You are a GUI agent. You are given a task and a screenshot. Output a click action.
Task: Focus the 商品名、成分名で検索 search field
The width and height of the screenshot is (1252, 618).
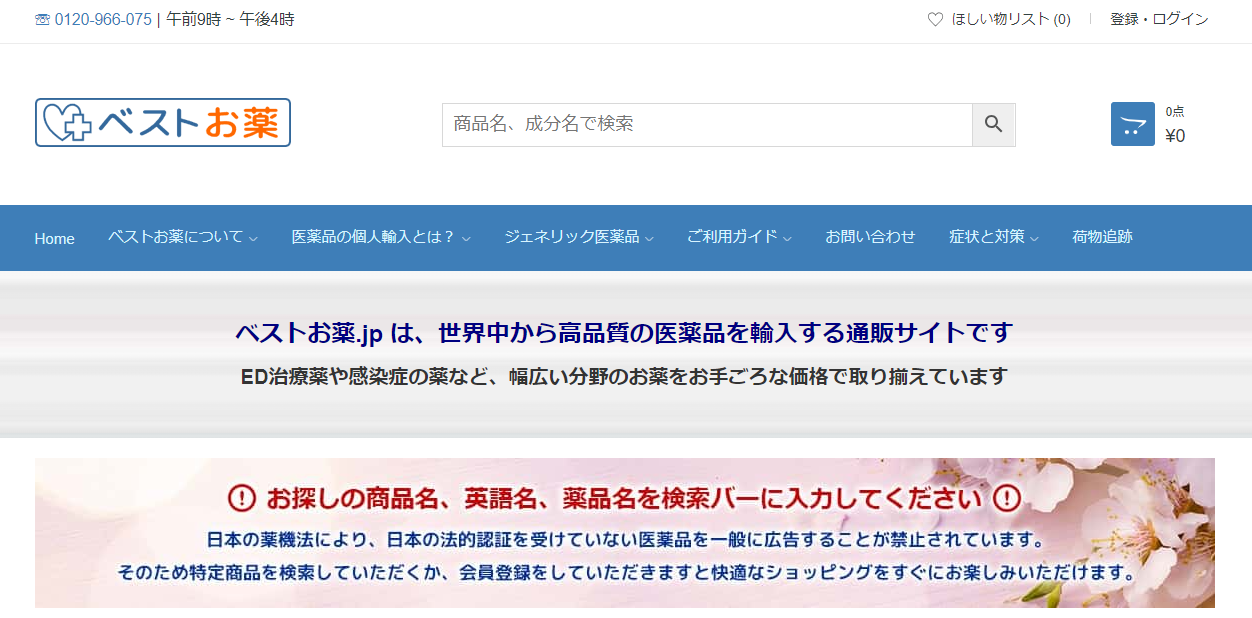[x=706, y=125]
